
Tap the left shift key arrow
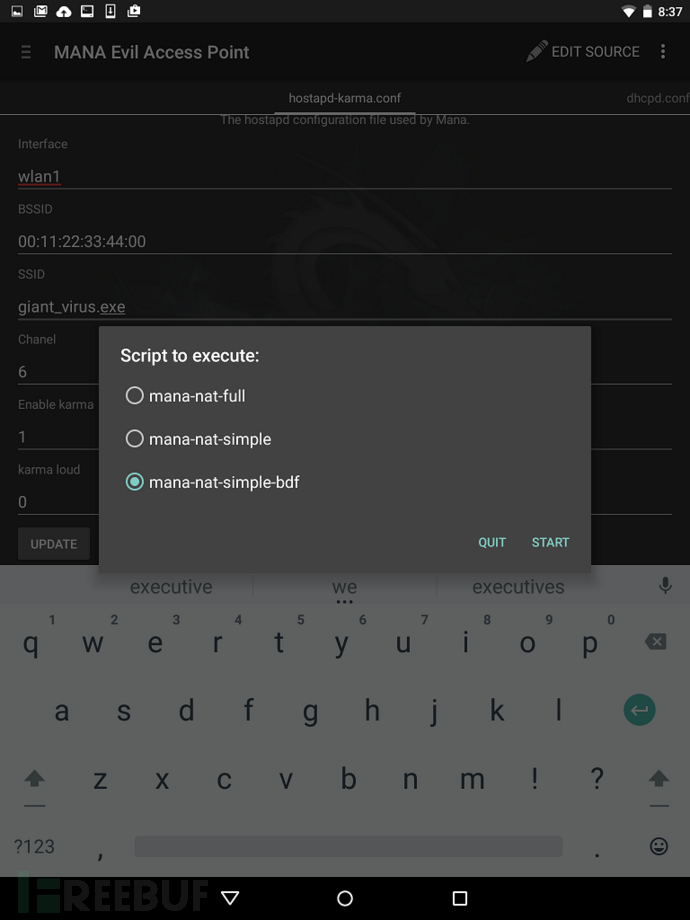coord(35,779)
